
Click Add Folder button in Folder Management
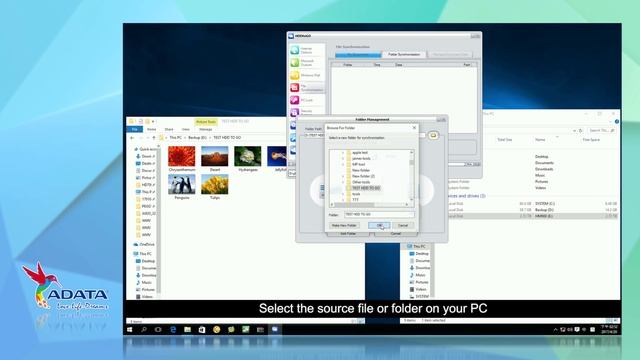coord(348,234)
